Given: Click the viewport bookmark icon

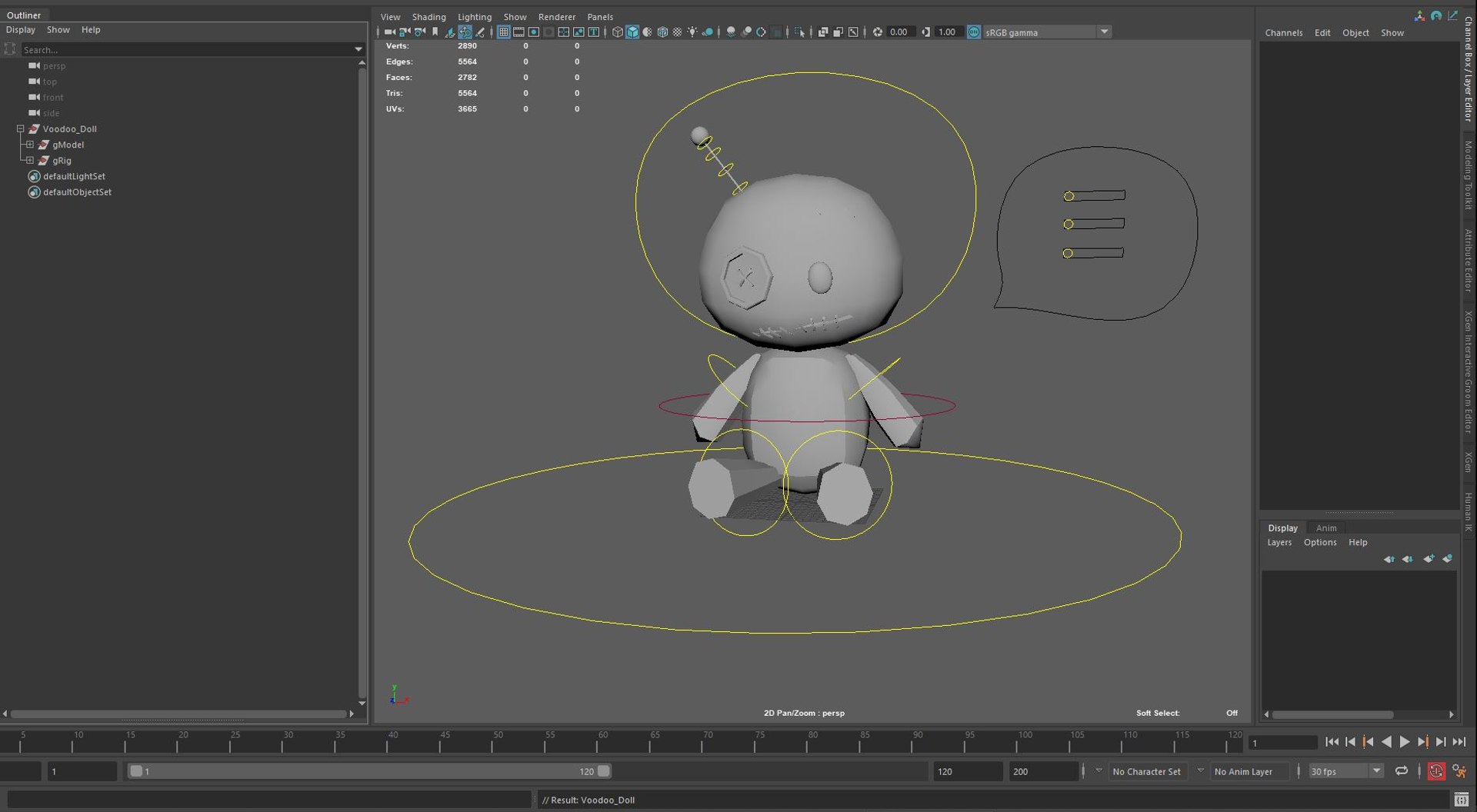Looking at the screenshot, I should coord(435,32).
